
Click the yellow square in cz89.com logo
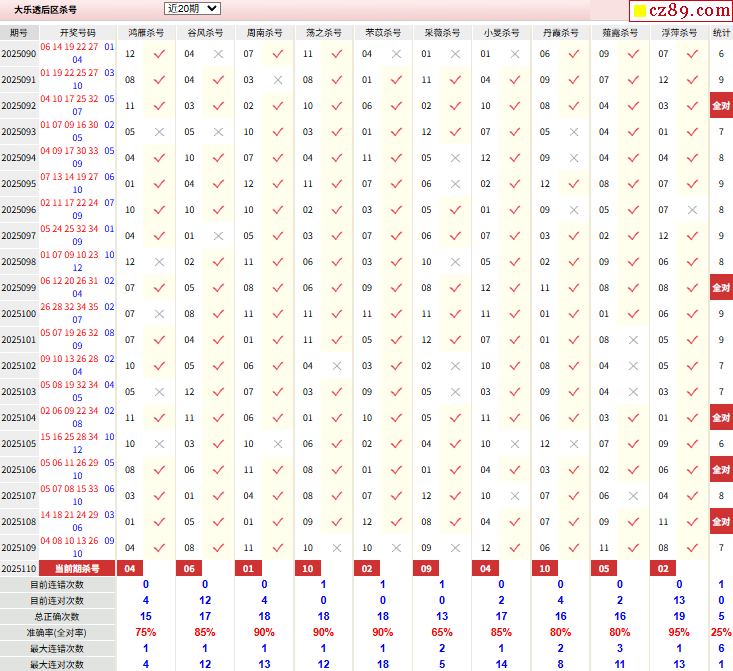pyautogui.click(x=640, y=10)
